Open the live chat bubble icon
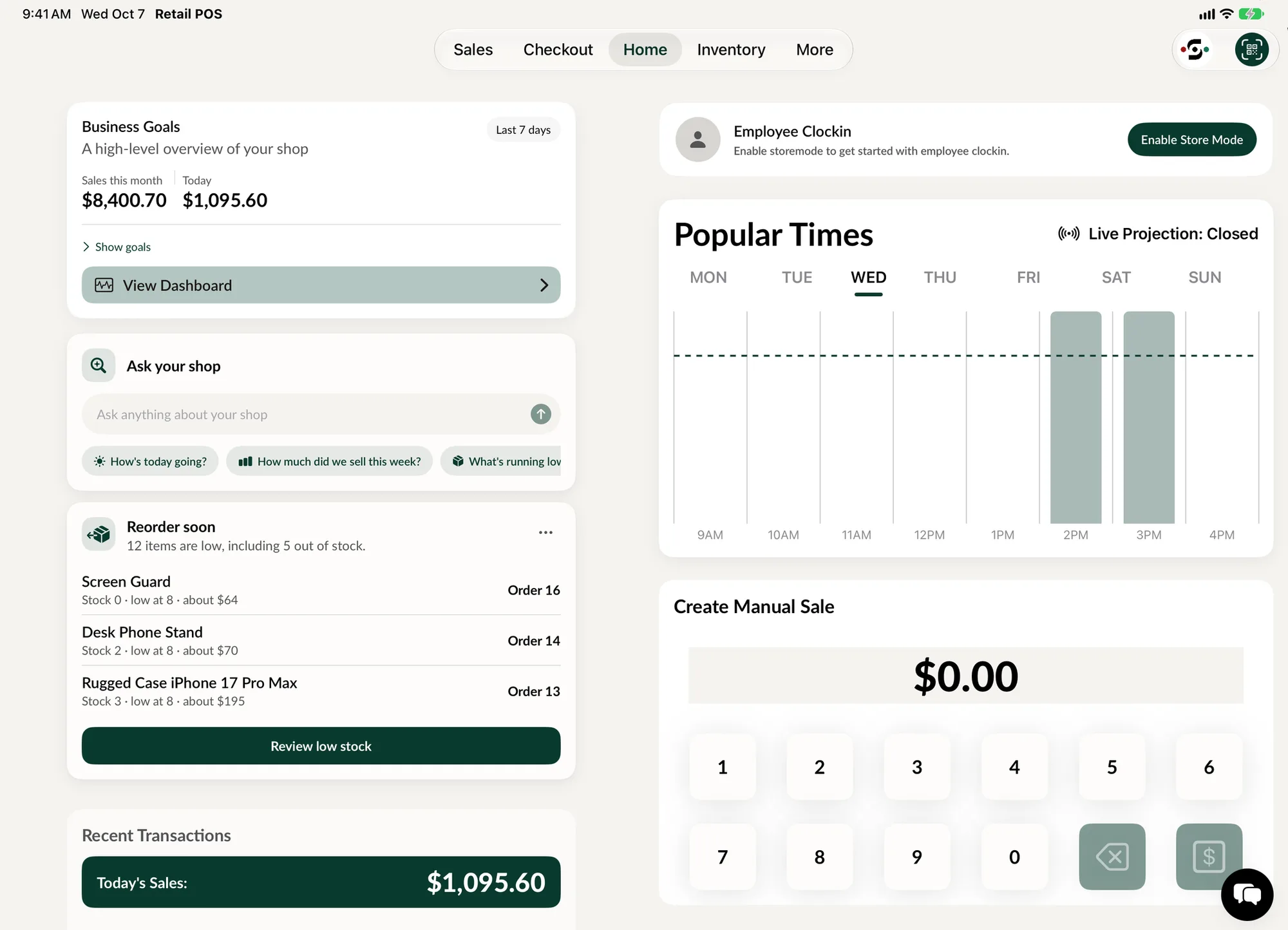 click(1247, 895)
